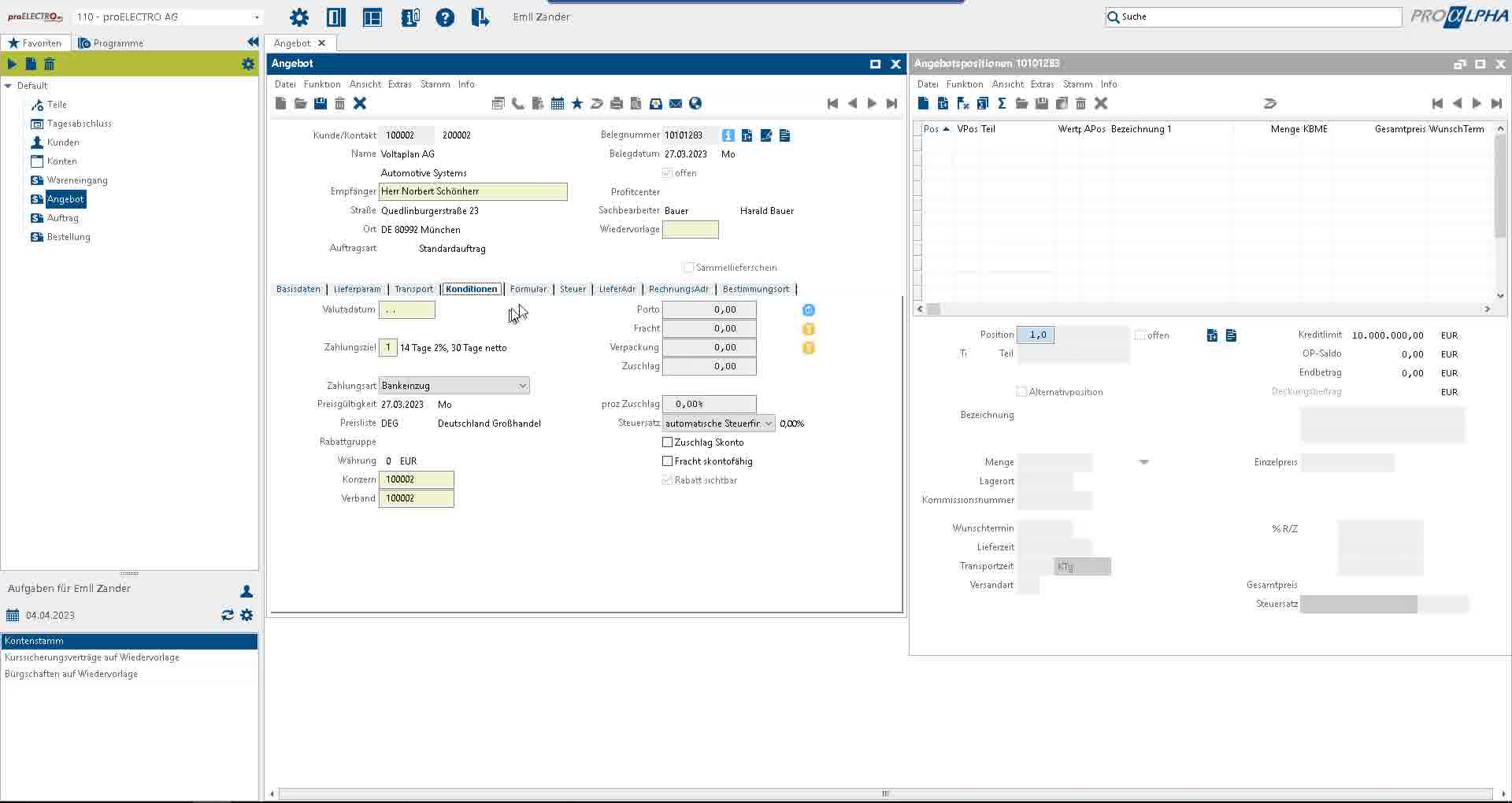Click the printer icon in Angebot toolbar
This screenshot has width=1512, height=803.
tap(617, 103)
